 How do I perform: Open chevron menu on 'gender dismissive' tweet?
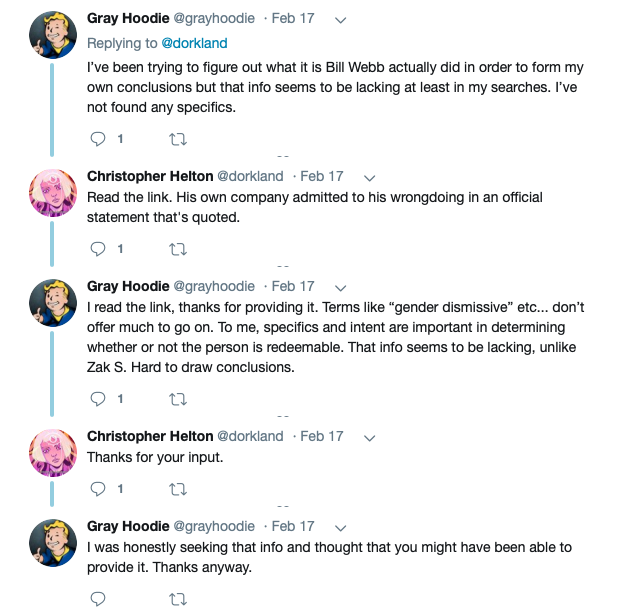coord(340,288)
